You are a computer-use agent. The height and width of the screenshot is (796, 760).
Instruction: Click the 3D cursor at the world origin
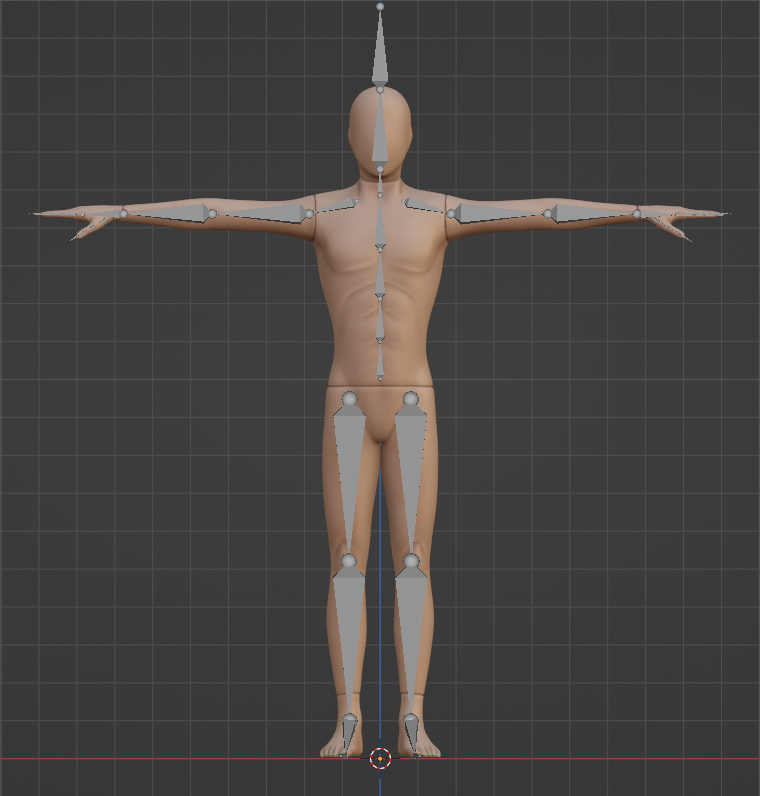380,758
